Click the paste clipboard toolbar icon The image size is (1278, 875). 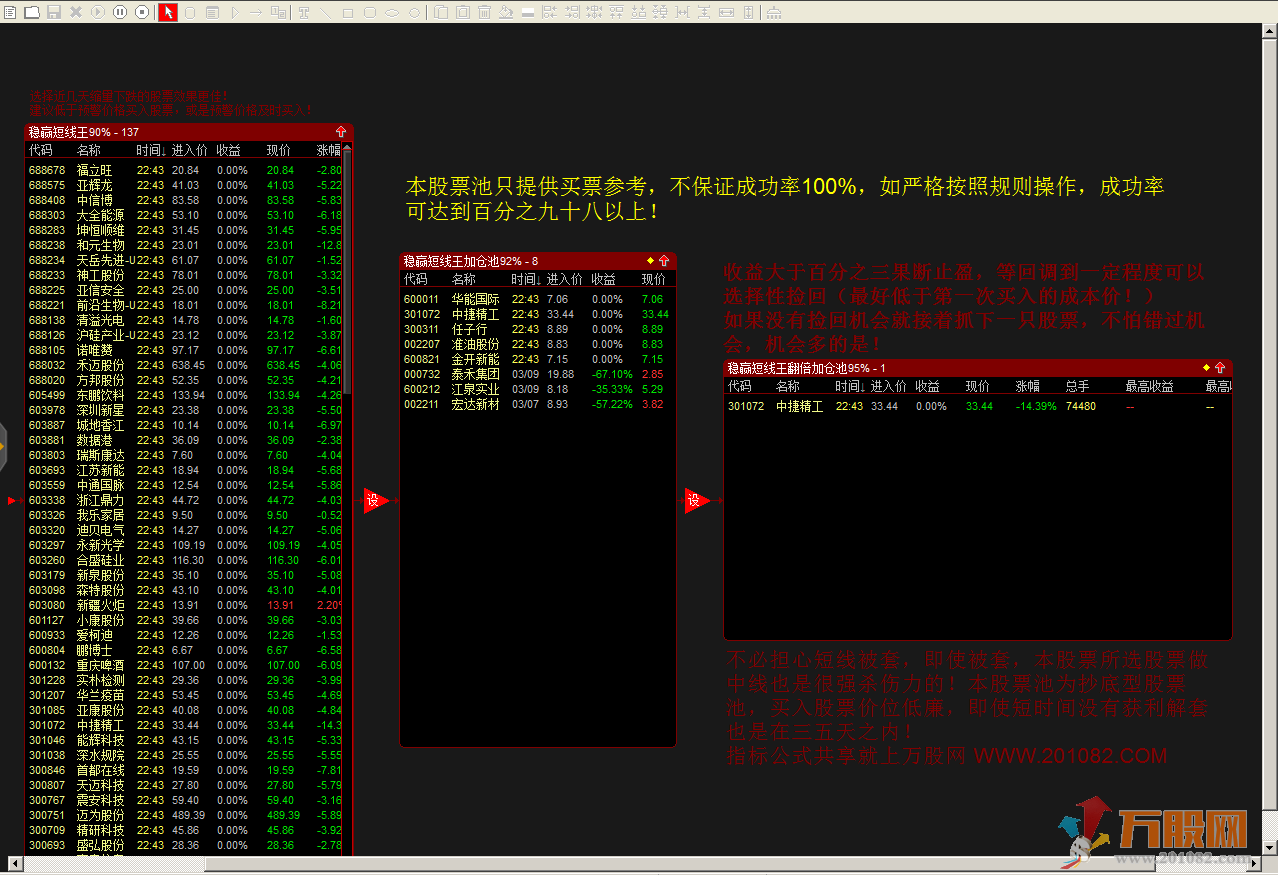tap(463, 12)
